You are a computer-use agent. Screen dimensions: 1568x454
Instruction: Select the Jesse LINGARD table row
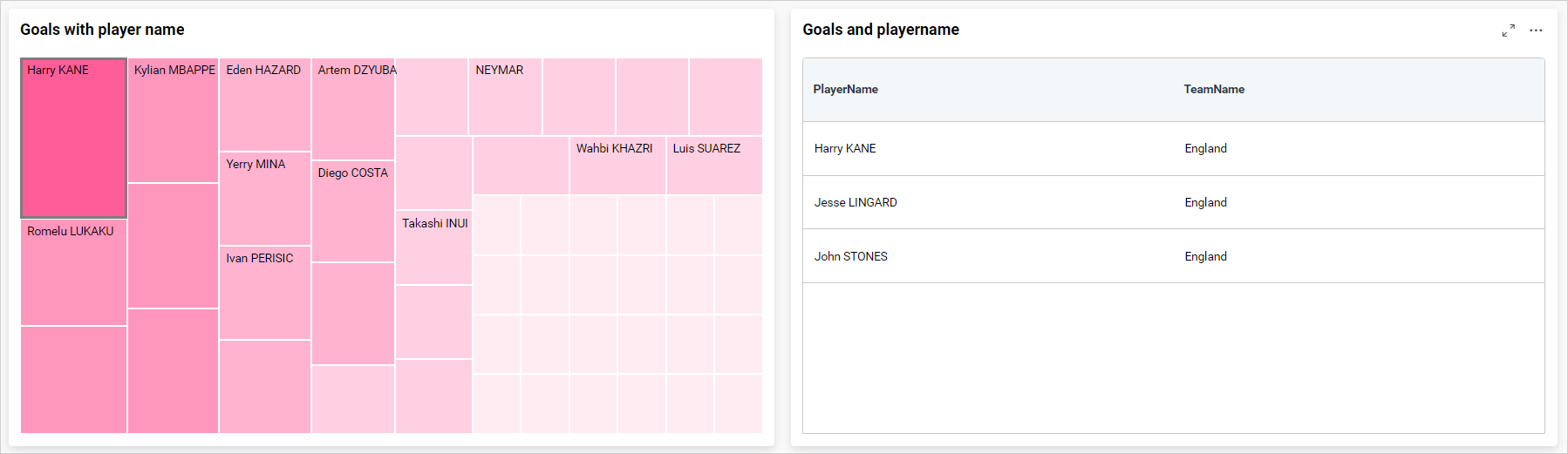coord(856,203)
